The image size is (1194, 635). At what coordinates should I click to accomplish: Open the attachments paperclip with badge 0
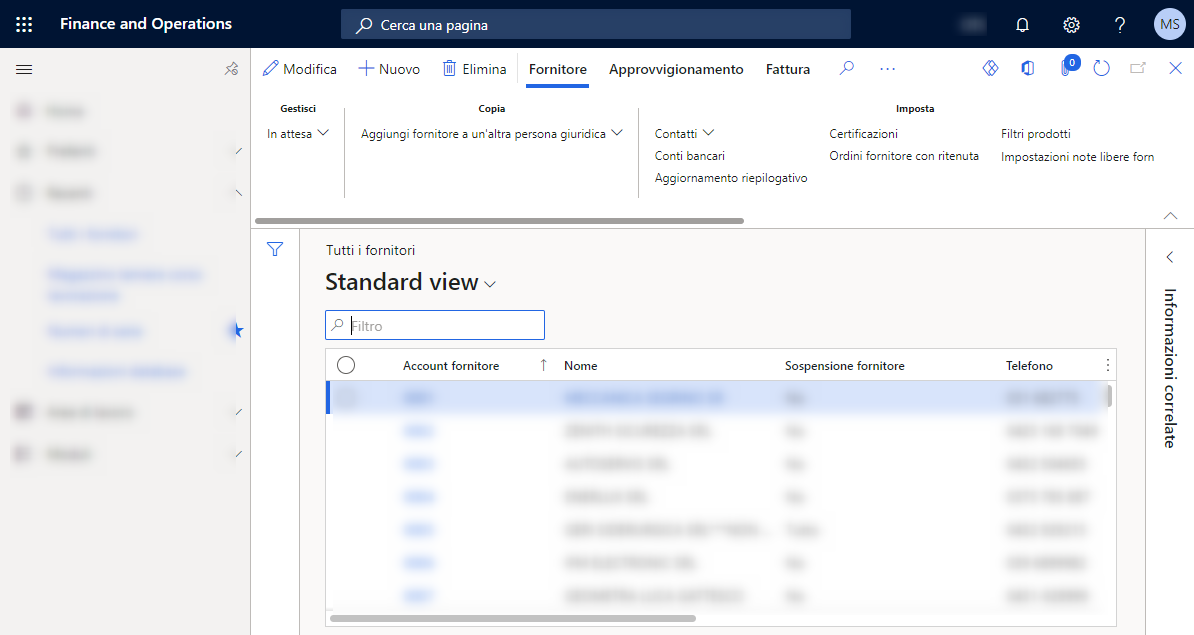[1063, 68]
